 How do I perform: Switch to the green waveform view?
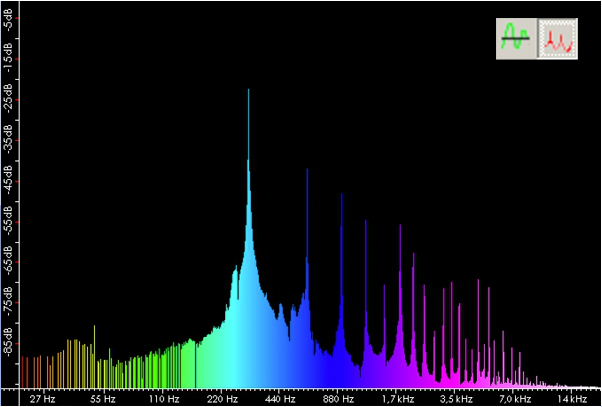[x=517, y=38]
